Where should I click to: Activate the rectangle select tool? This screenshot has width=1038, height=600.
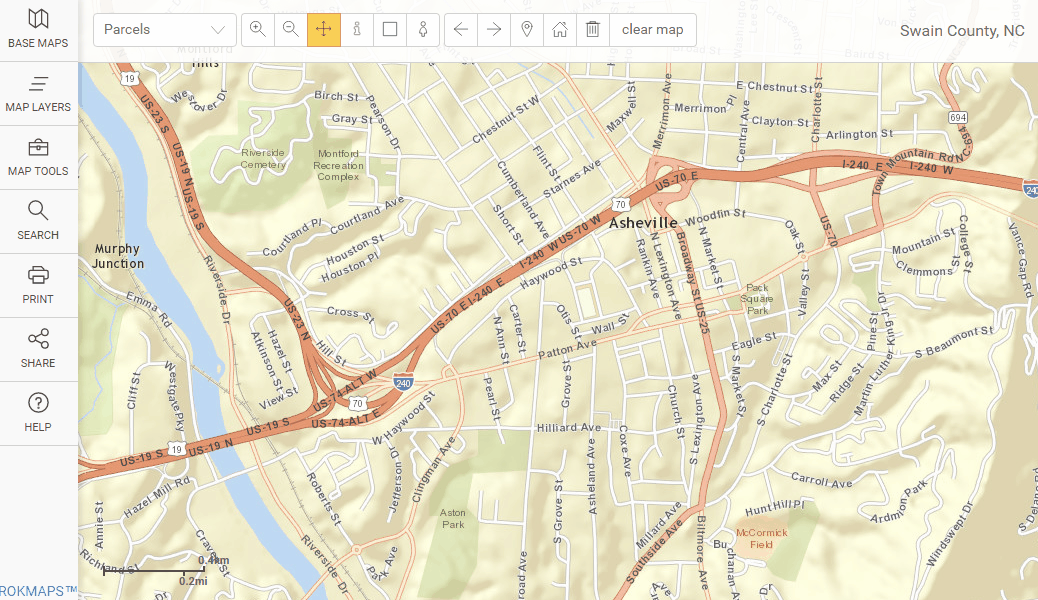tap(390, 29)
